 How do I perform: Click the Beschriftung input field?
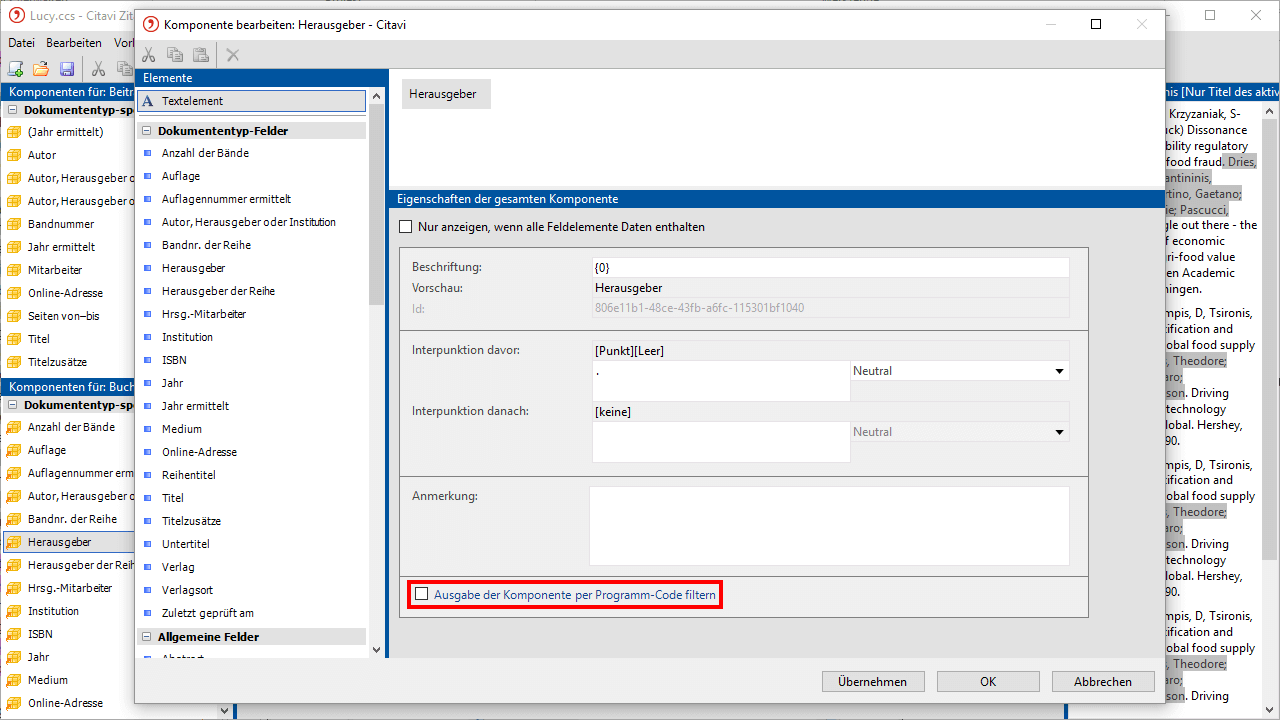pyautogui.click(x=830, y=268)
